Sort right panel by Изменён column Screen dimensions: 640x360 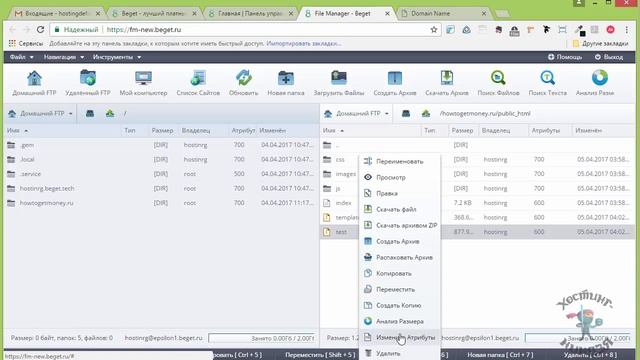pos(588,131)
